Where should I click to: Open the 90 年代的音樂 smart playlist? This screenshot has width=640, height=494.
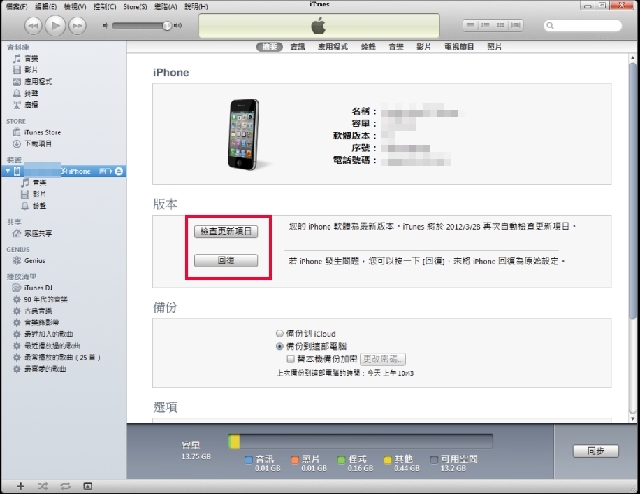coord(40,299)
